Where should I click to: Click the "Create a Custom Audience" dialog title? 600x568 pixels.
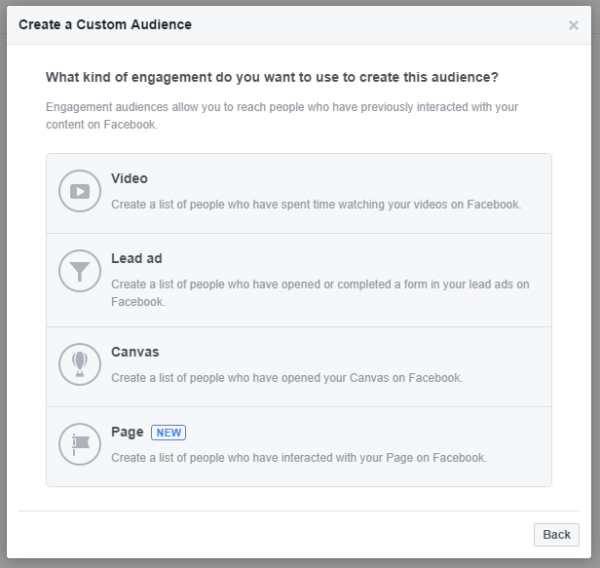click(x=105, y=24)
